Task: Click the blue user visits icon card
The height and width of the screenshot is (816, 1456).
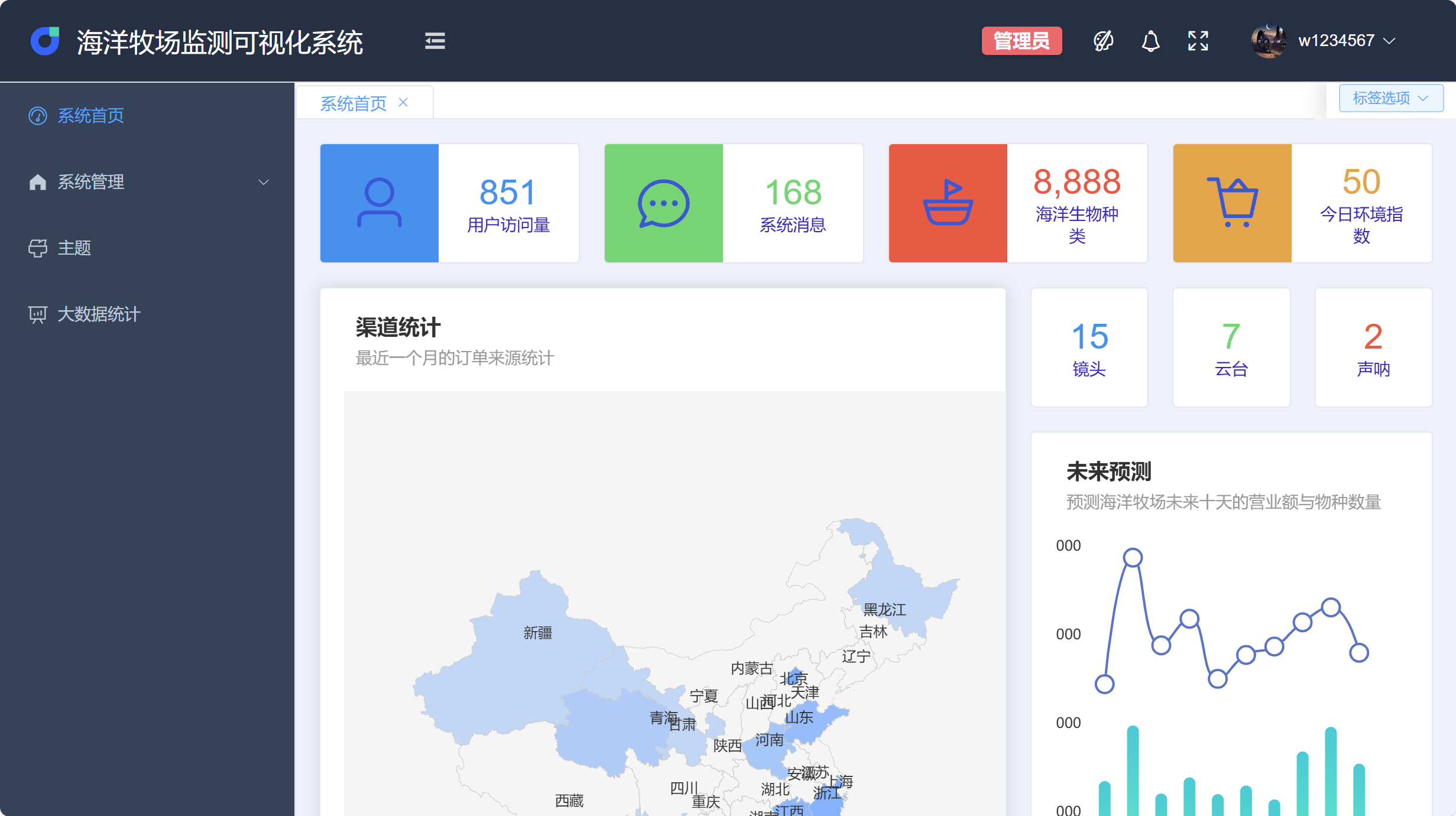Action: (379, 203)
